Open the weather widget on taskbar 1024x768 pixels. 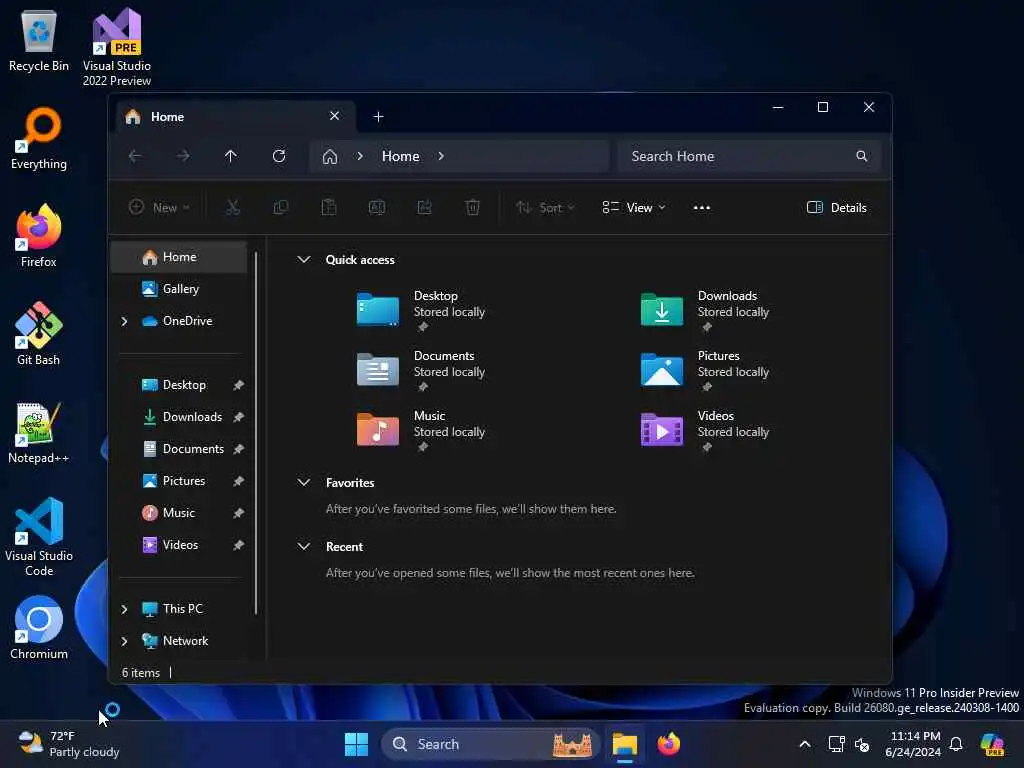pos(69,744)
